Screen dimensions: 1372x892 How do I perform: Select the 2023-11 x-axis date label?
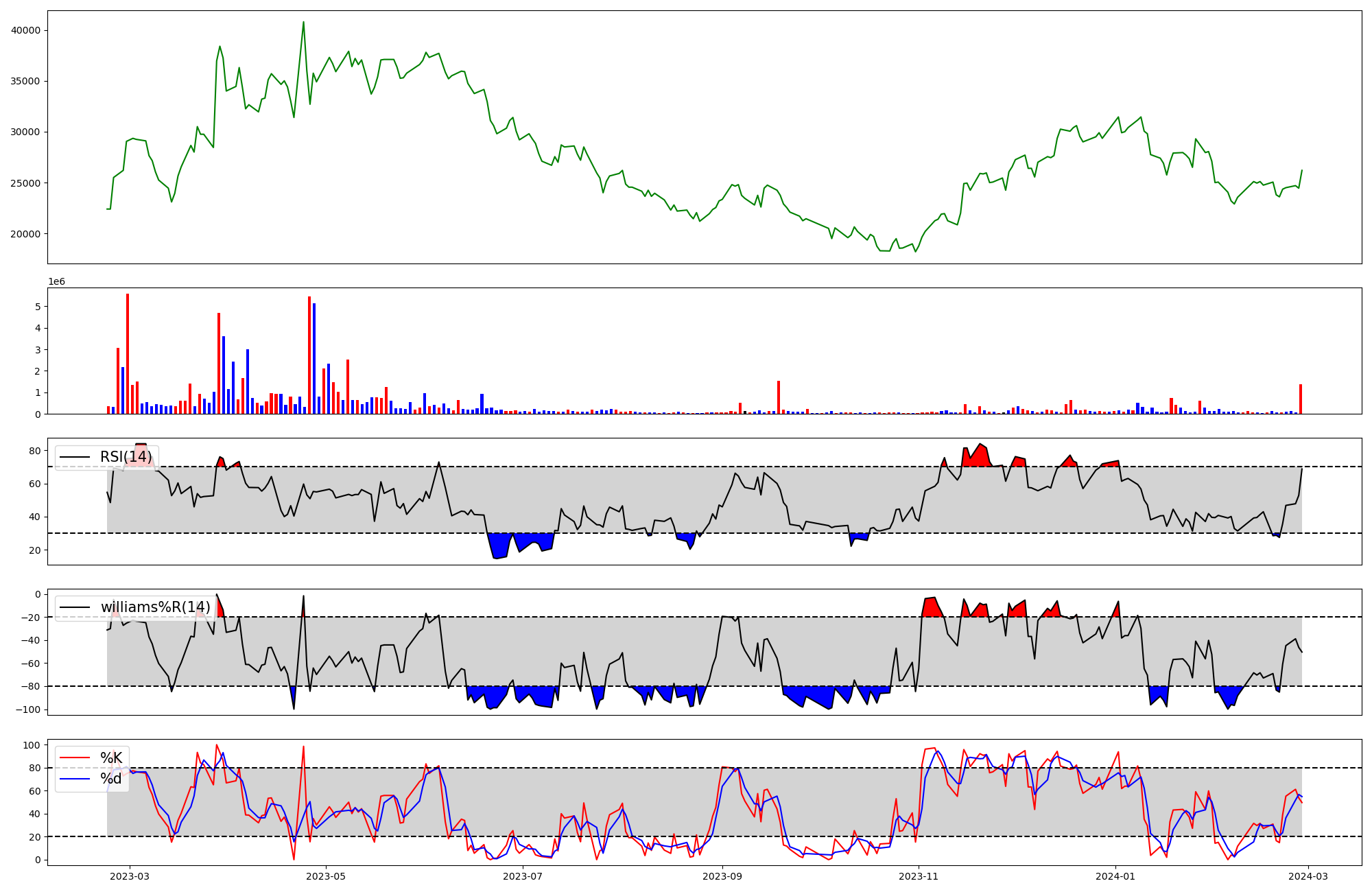pos(919,876)
